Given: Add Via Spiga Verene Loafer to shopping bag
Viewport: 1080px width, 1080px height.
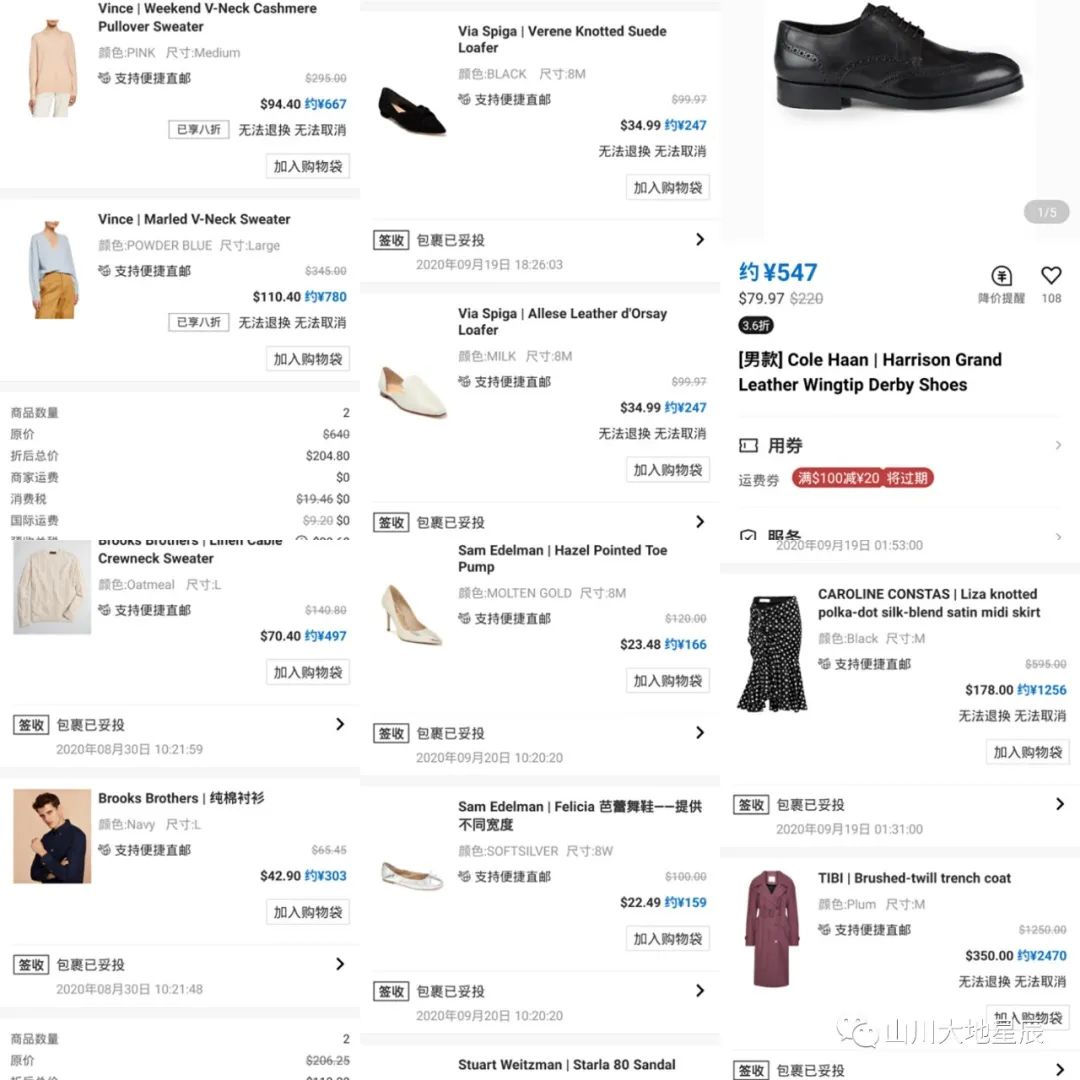Looking at the screenshot, I should tap(667, 187).
